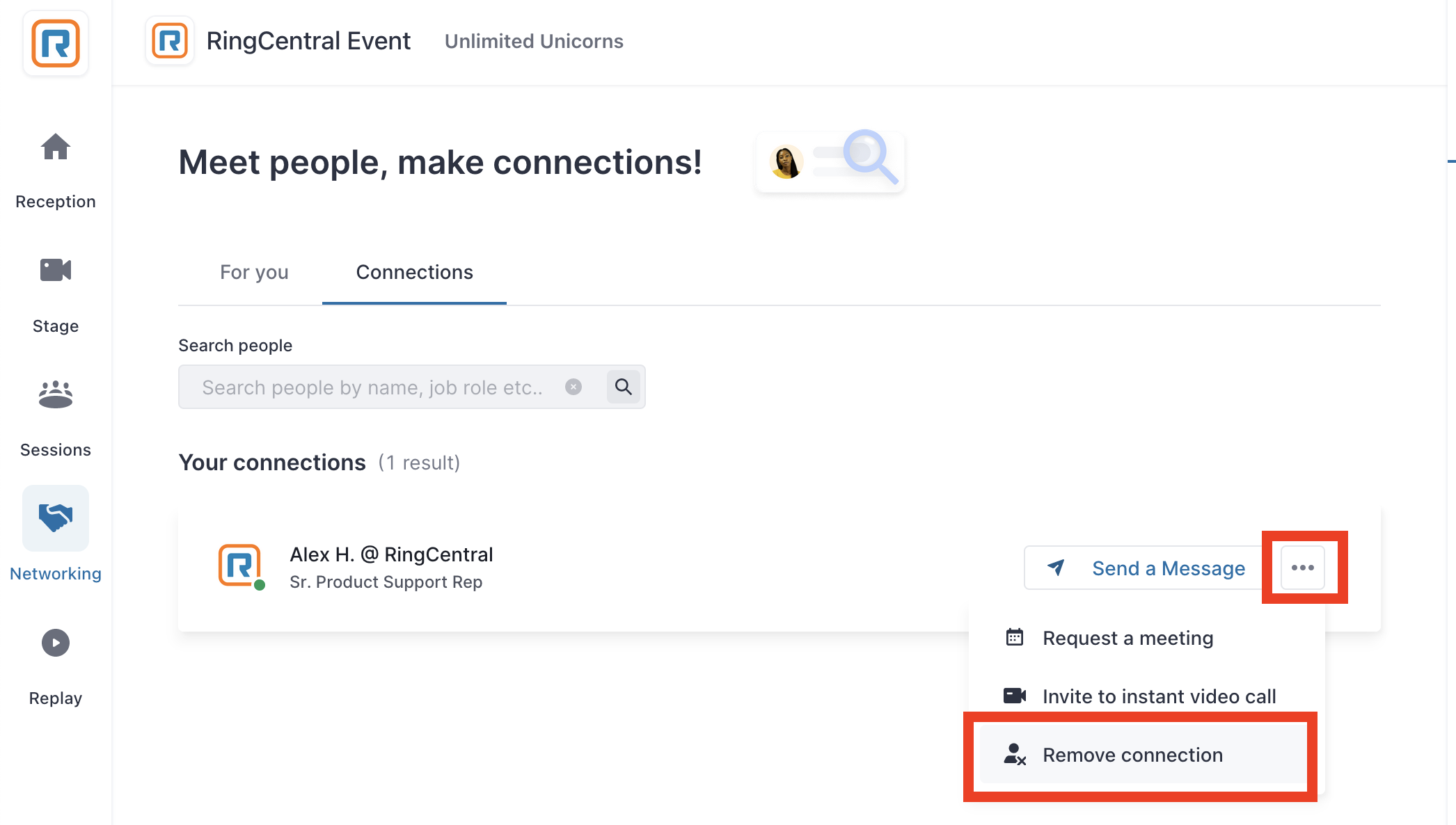Viewport: 1456px width, 825px height.
Task: Click the magnifier search button
Action: click(624, 387)
